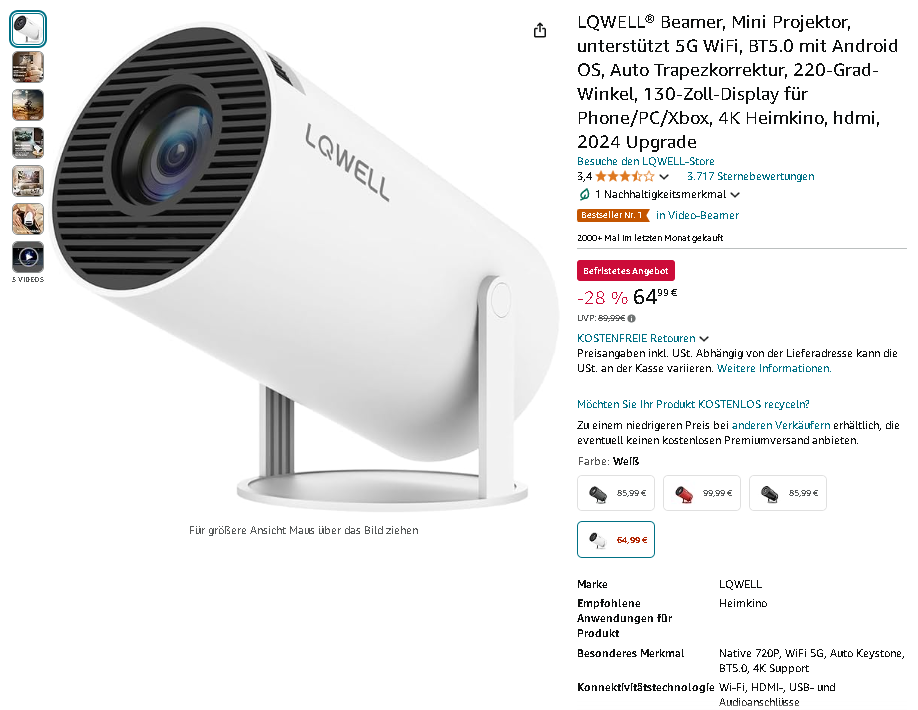Click the Weitere Informationen link
The height and width of the screenshot is (710, 918).
pyautogui.click(x=774, y=368)
